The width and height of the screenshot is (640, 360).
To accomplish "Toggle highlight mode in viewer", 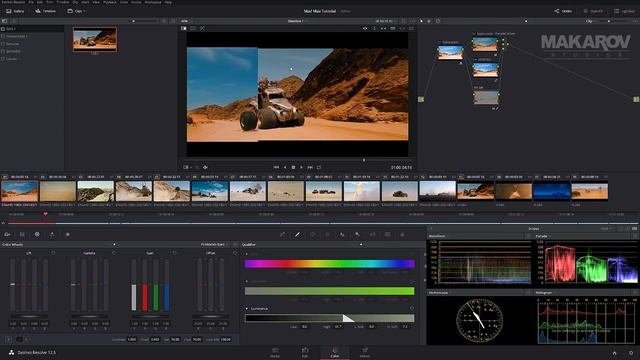I will pos(202,29).
